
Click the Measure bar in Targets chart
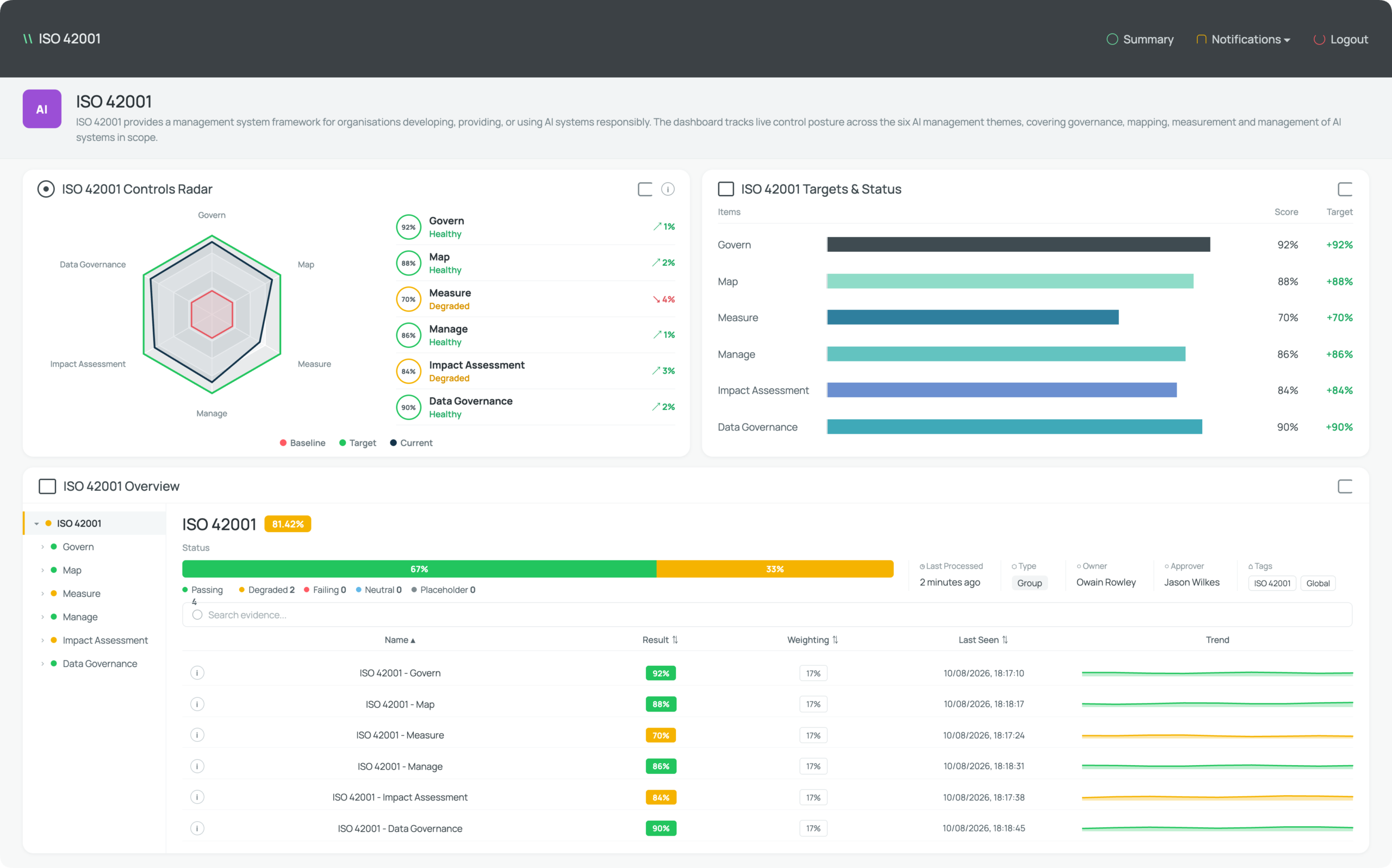coord(973,317)
